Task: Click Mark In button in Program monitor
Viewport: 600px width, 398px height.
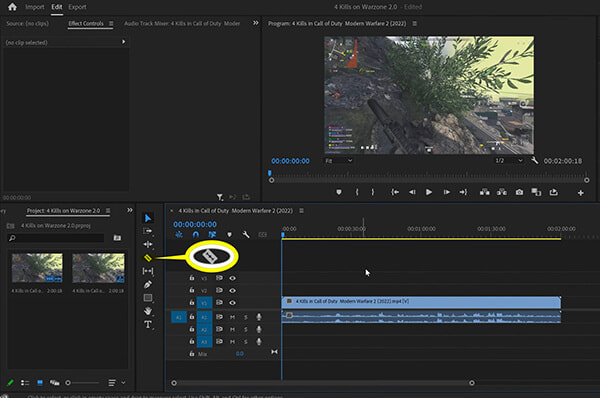Action: [x=357, y=192]
